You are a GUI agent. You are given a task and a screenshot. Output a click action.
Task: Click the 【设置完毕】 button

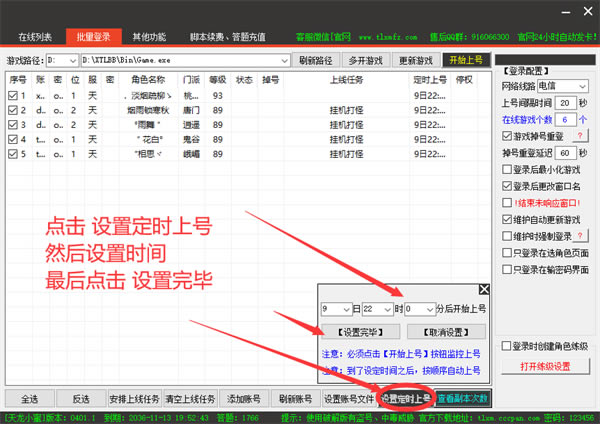(x=350, y=332)
